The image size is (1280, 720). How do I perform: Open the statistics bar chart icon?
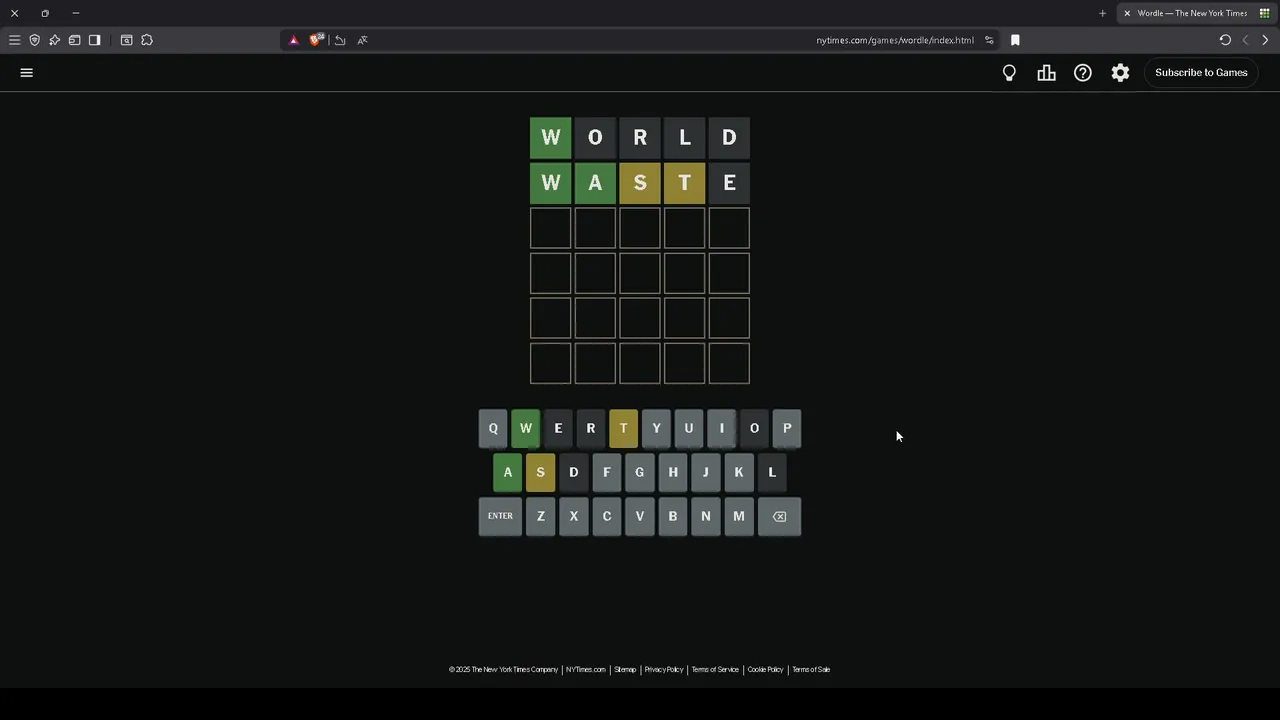(x=1046, y=72)
